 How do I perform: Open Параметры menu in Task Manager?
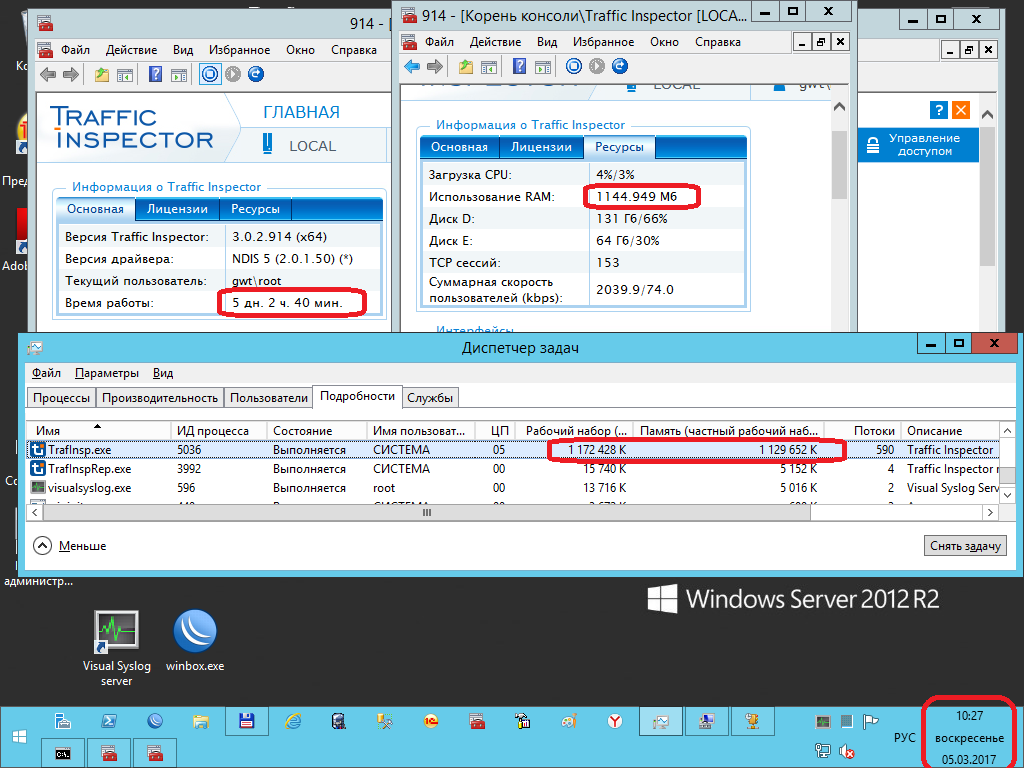click(x=106, y=373)
